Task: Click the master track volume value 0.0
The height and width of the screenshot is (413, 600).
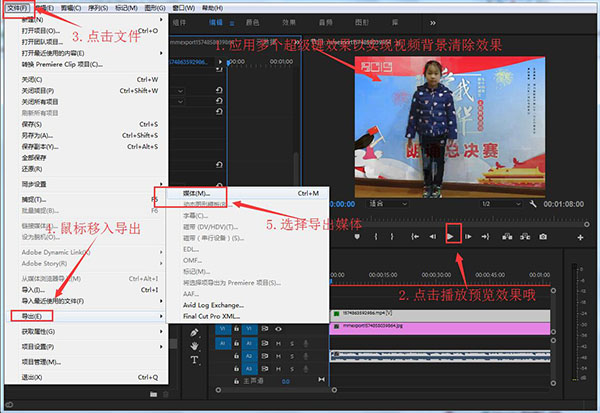Action: click(x=286, y=381)
